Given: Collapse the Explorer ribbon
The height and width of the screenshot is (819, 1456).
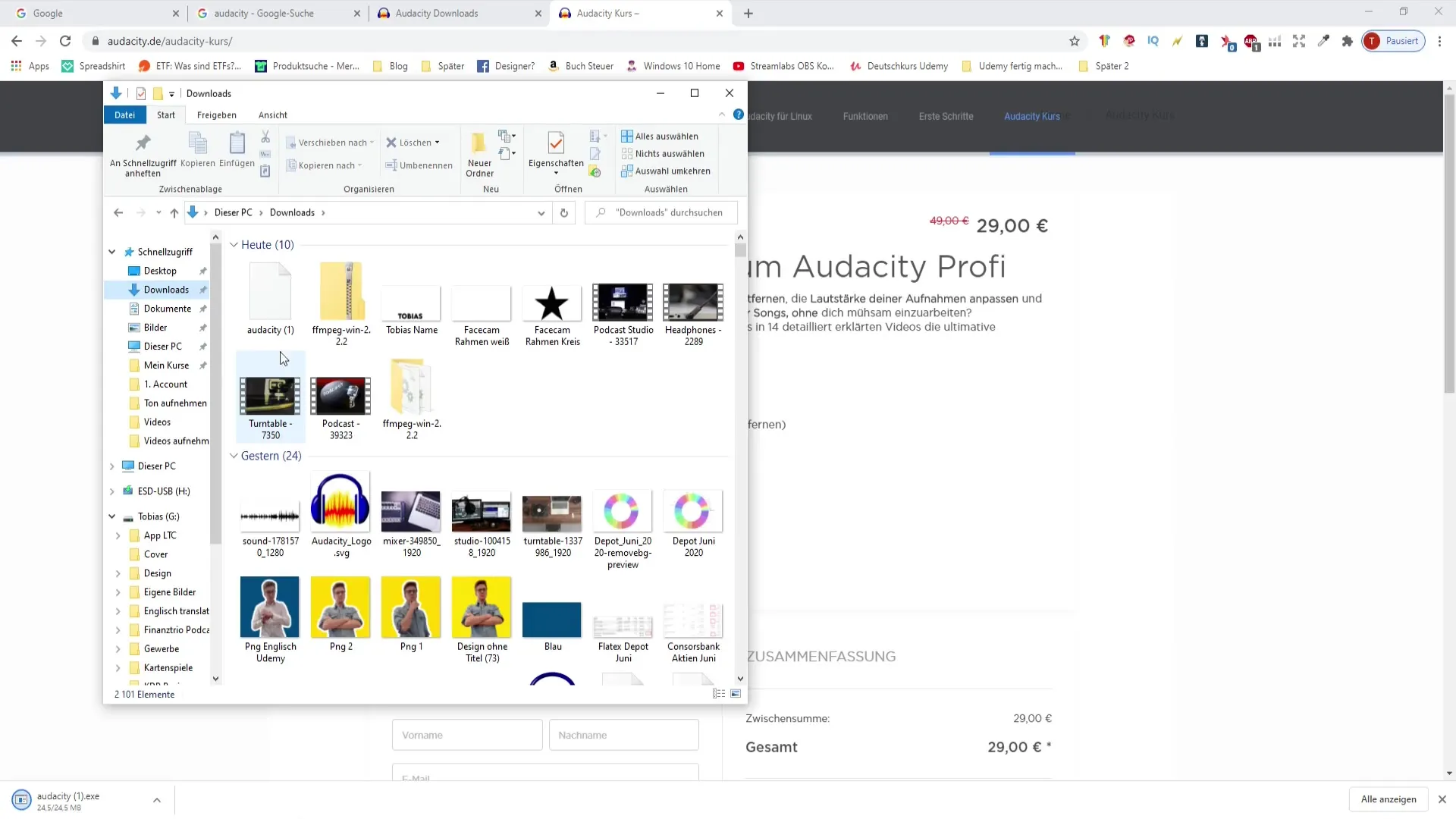Looking at the screenshot, I should pos(722,115).
